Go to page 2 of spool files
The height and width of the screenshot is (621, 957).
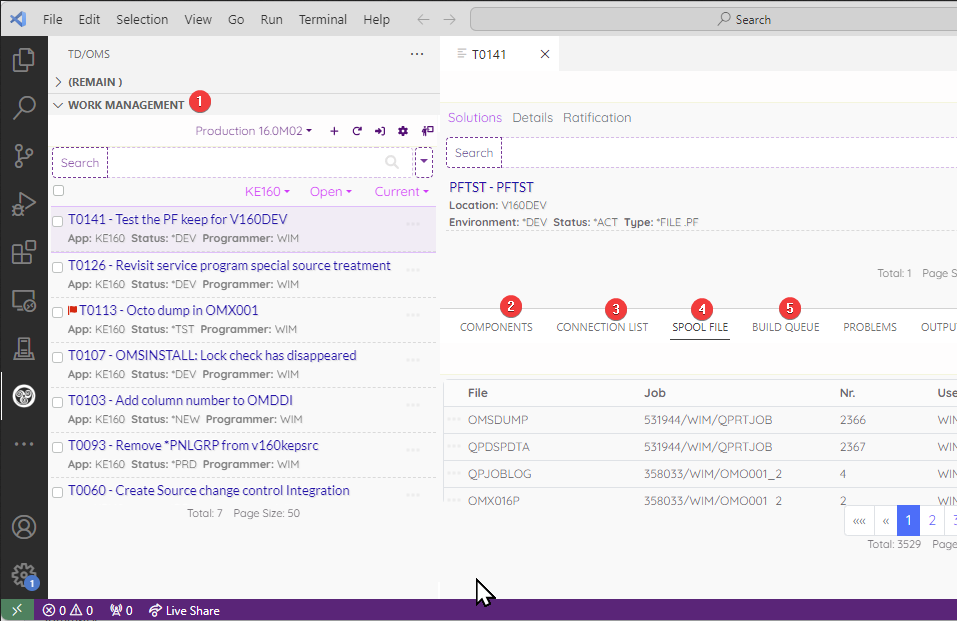932,520
